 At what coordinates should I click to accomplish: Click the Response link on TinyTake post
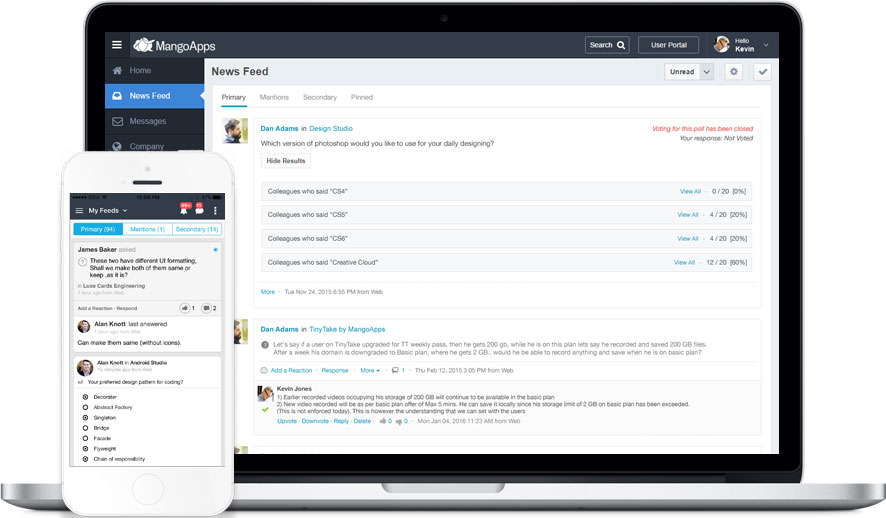point(335,371)
